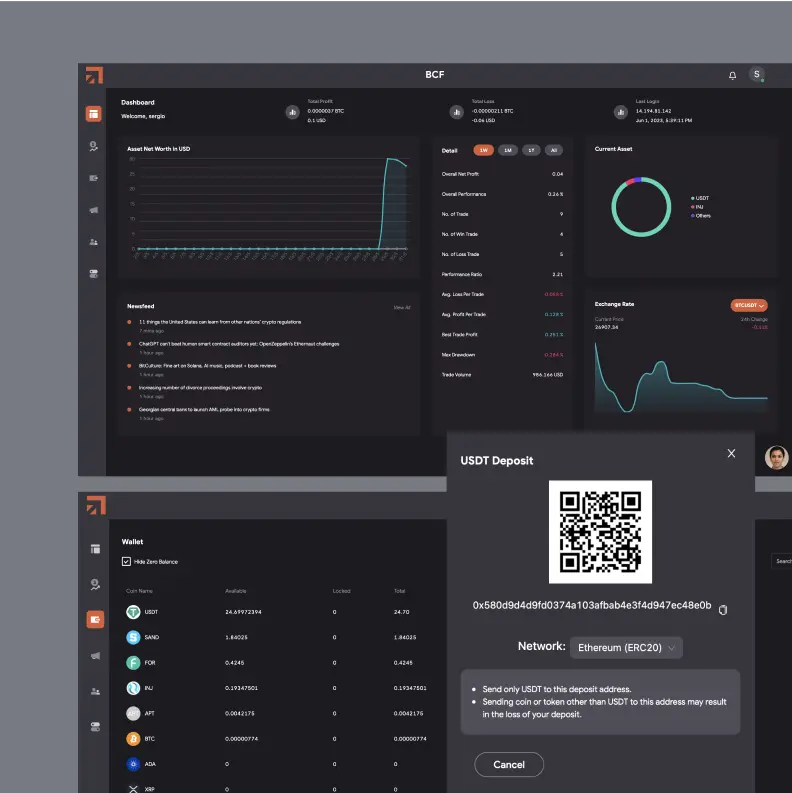Open the S user avatar menu
792x793 pixels.
[757, 74]
